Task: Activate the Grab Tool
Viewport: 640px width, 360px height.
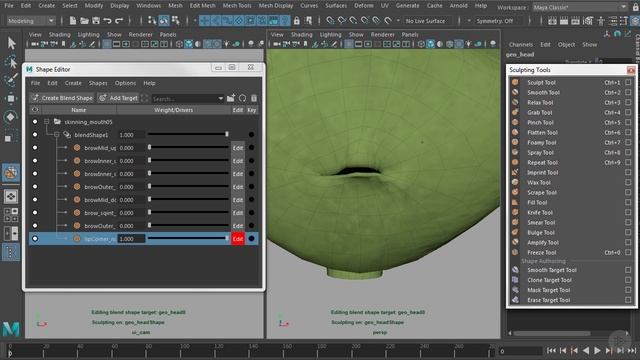Action: (x=539, y=112)
